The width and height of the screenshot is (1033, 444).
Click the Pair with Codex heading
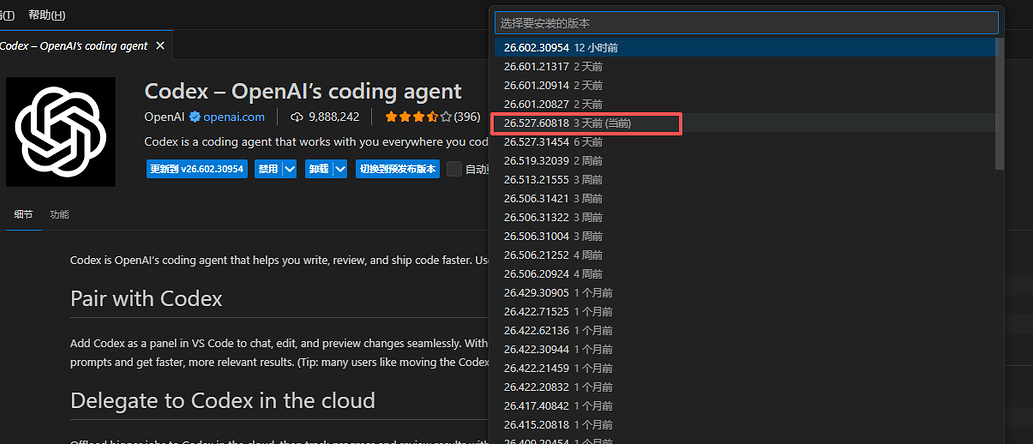coord(146,299)
